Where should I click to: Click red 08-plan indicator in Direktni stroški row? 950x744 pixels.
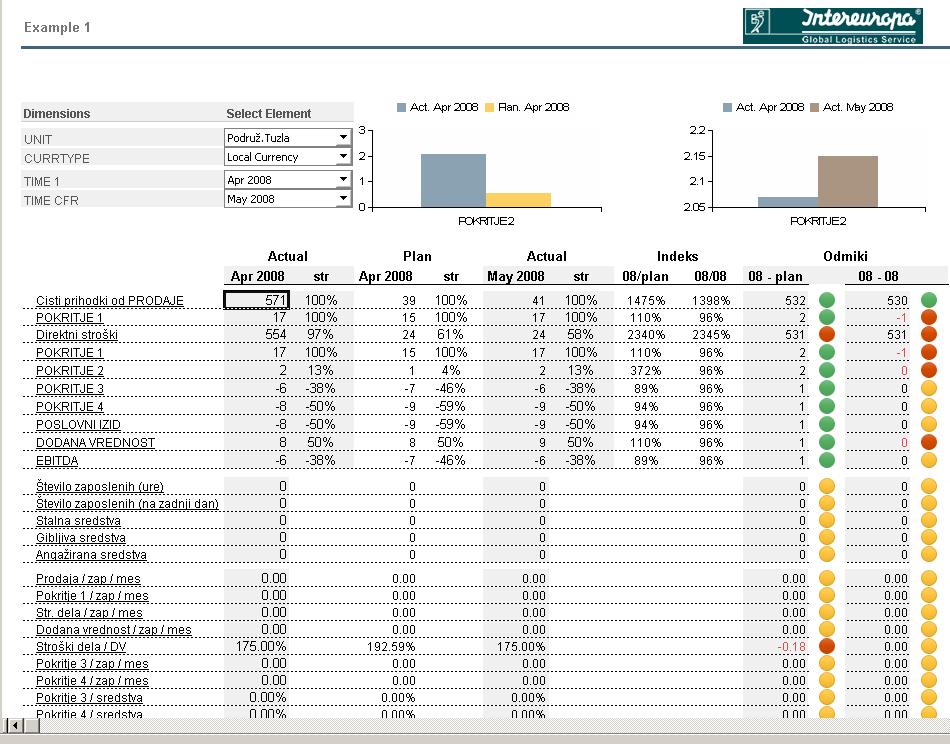827,334
